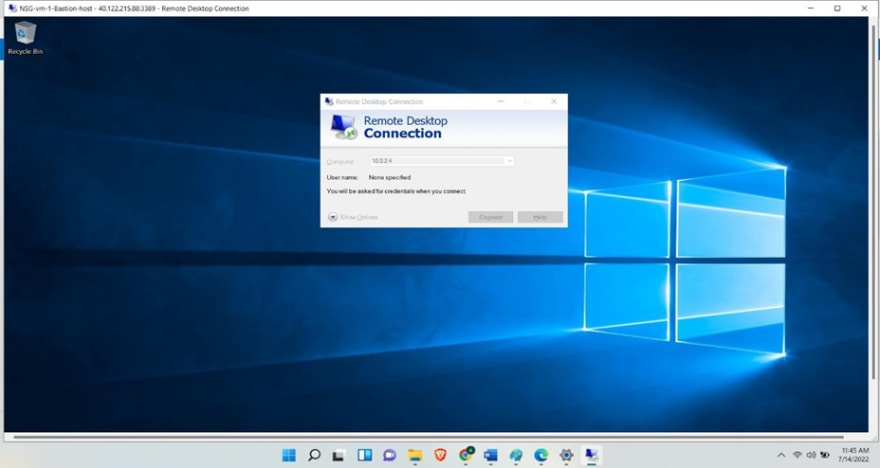This screenshot has width=880, height=468.
Task: Switch to the blue Word taskbar icon
Action: click(491, 455)
